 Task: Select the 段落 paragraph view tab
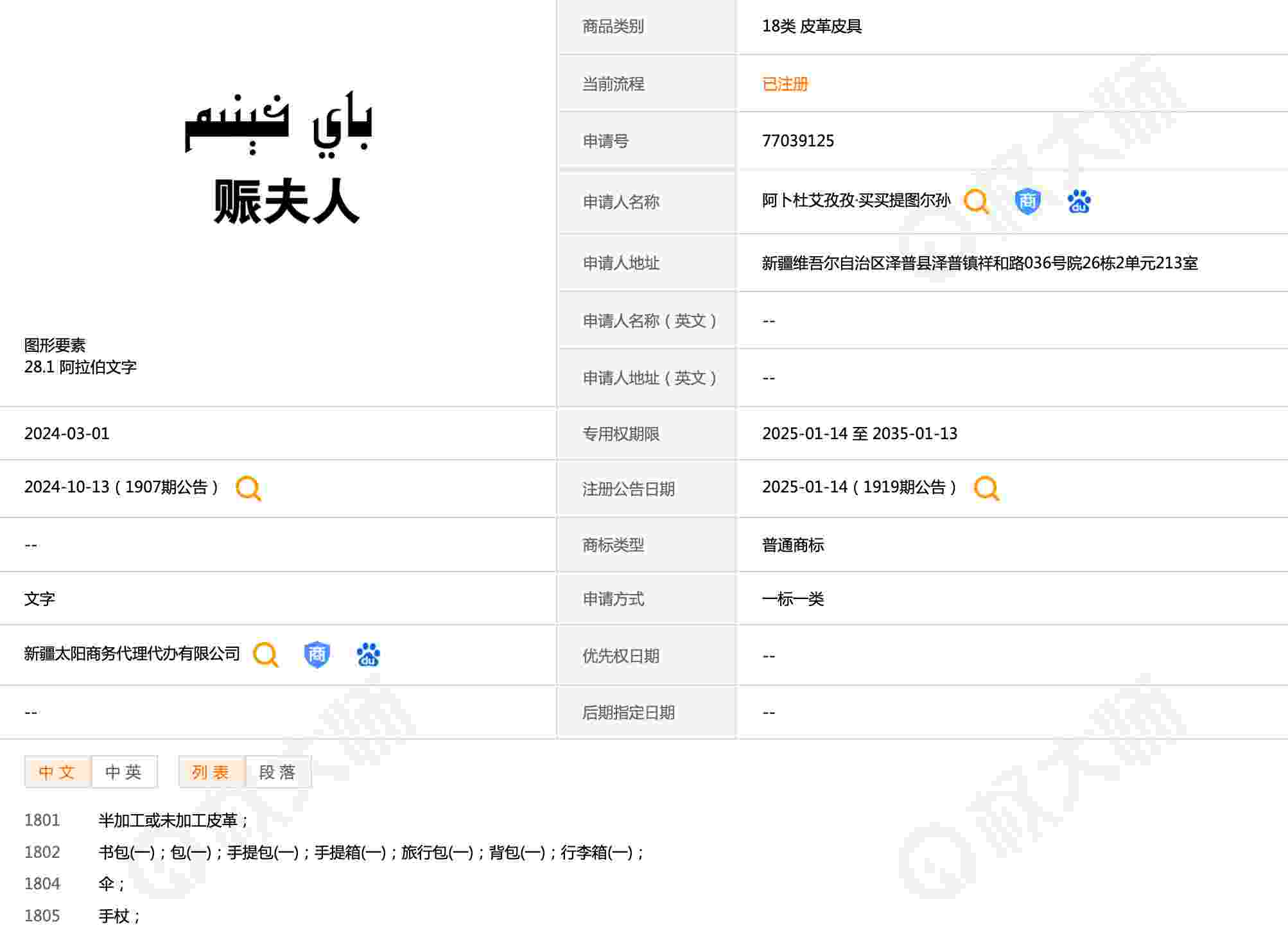278,772
